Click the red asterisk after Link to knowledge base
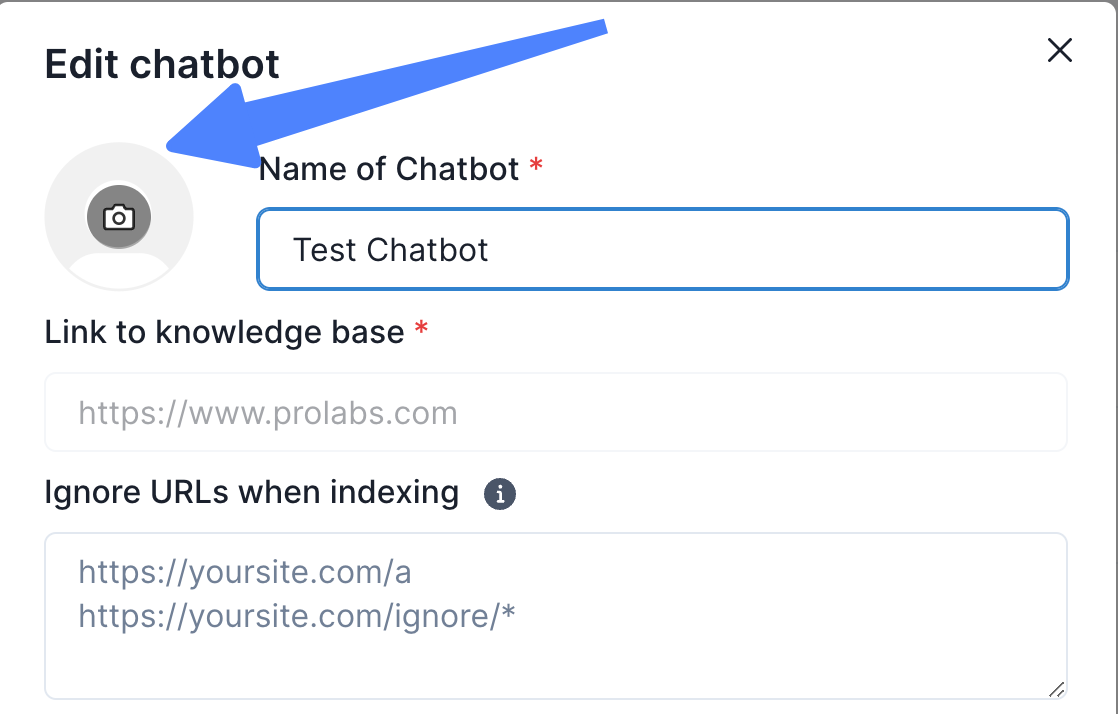 click(421, 329)
